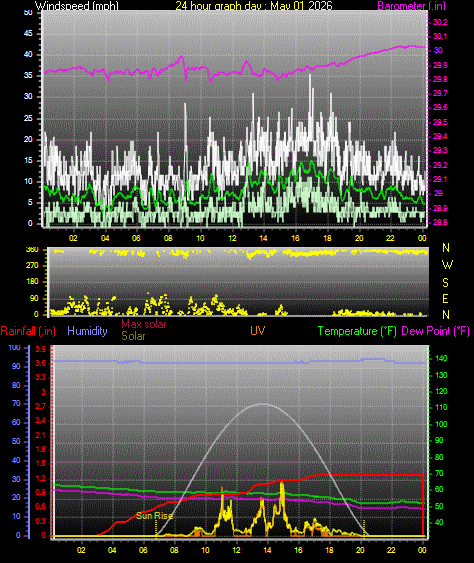Click the 30.2 value on barometer axis
The image size is (474, 563).
[x=440, y=22]
